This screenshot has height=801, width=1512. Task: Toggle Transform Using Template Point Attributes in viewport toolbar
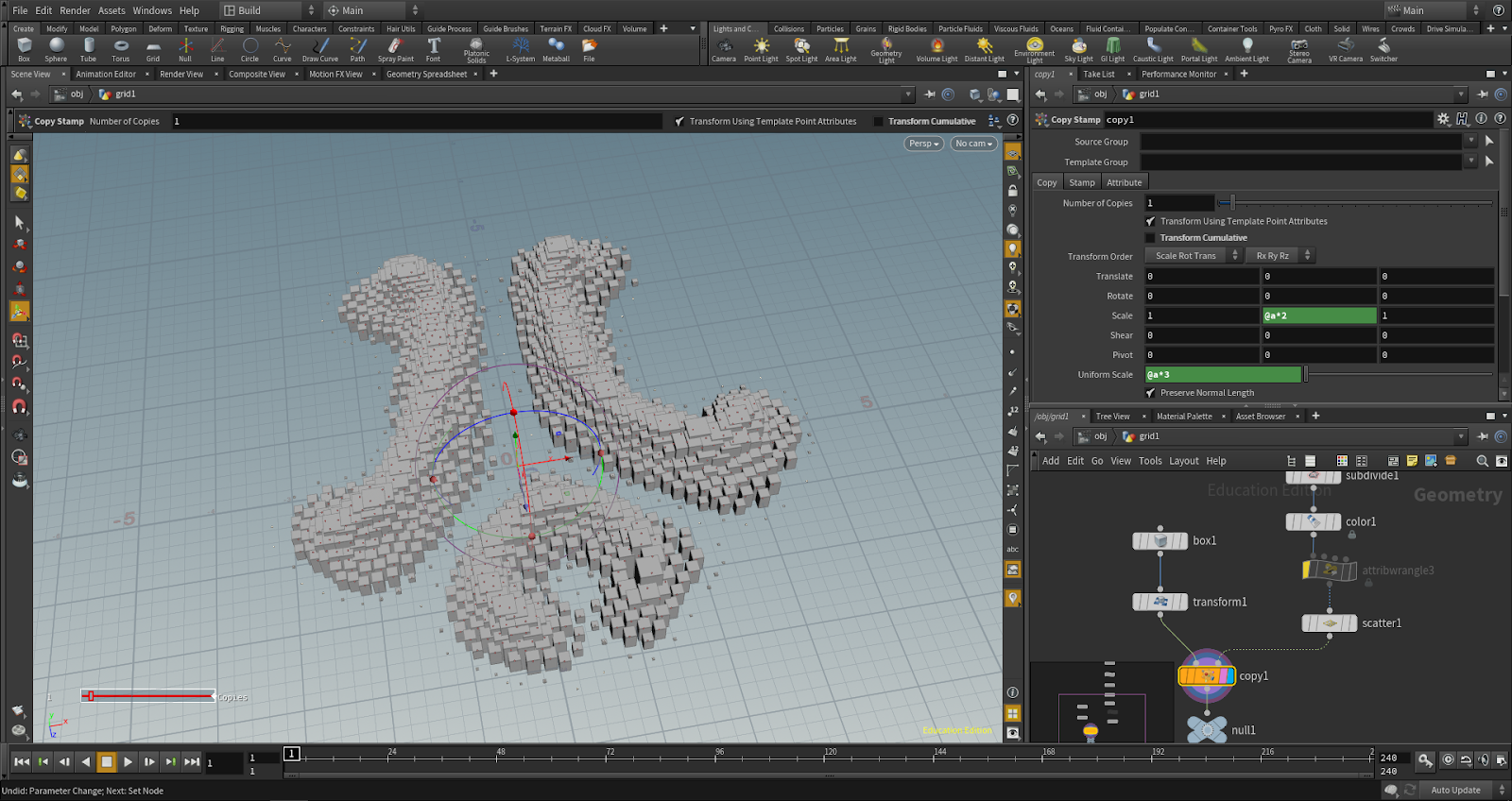click(679, 121)
